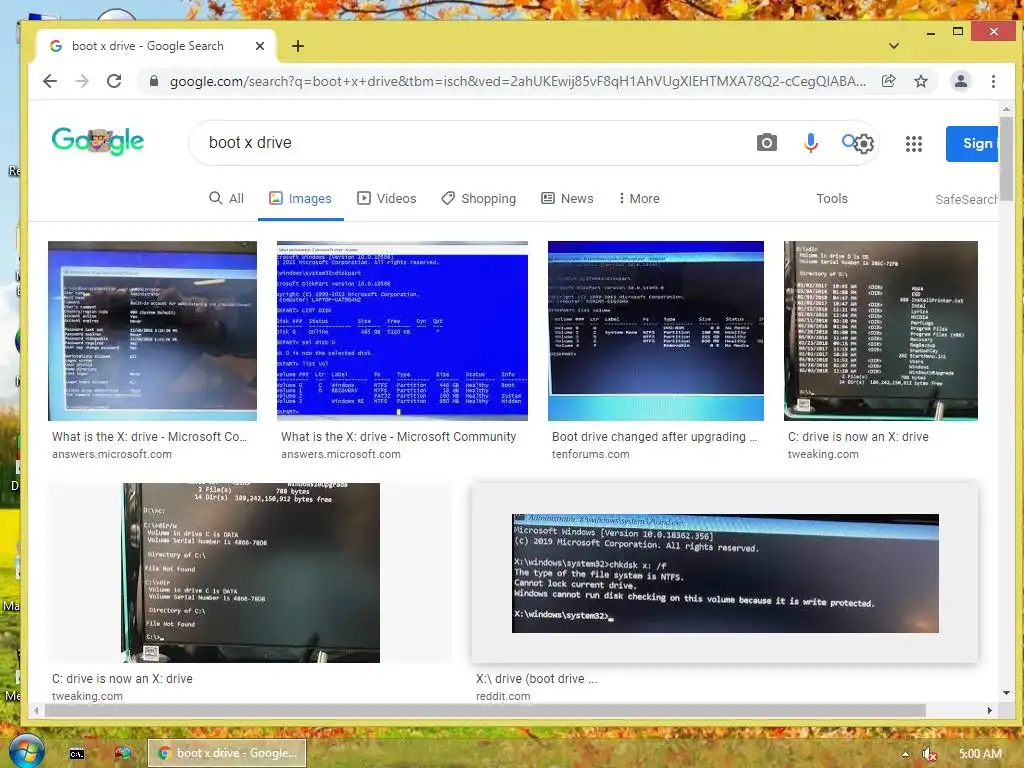Viewport: 1024px width, 768px height.
Task: Share this page from address bar
Action: coord(888,81)
